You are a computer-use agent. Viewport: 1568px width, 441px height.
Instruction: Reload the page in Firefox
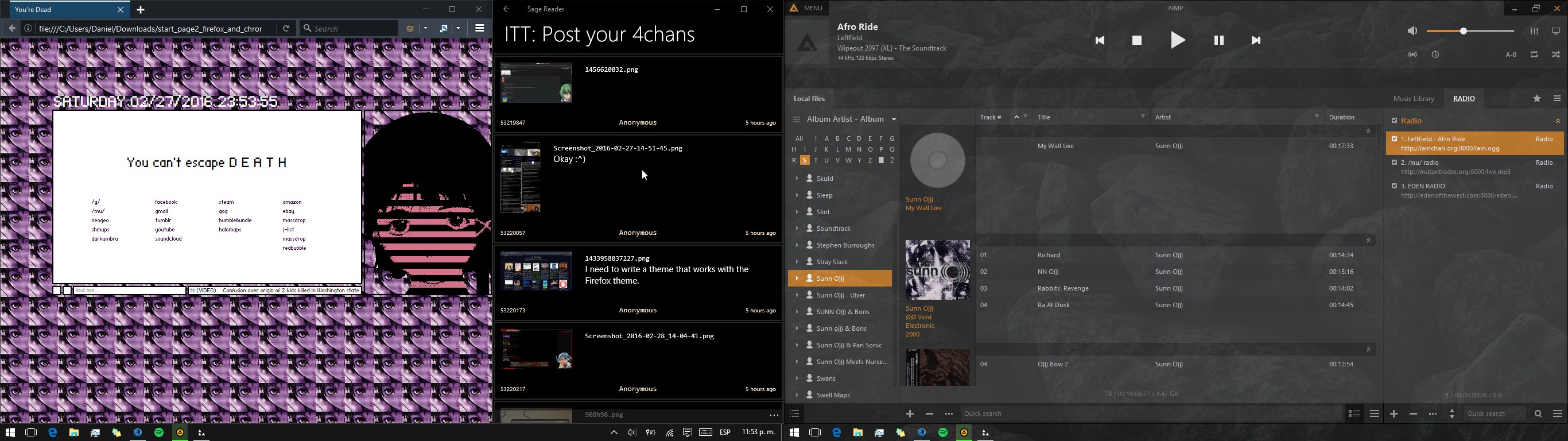pos(286,28)
